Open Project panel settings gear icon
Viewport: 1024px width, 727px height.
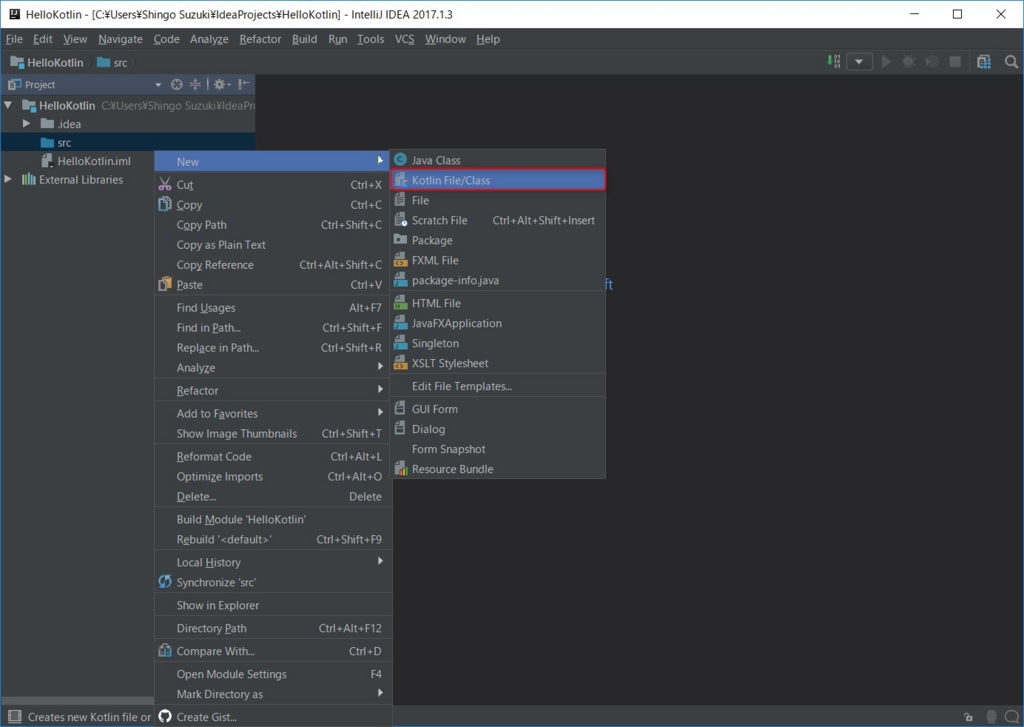[221, 84]
